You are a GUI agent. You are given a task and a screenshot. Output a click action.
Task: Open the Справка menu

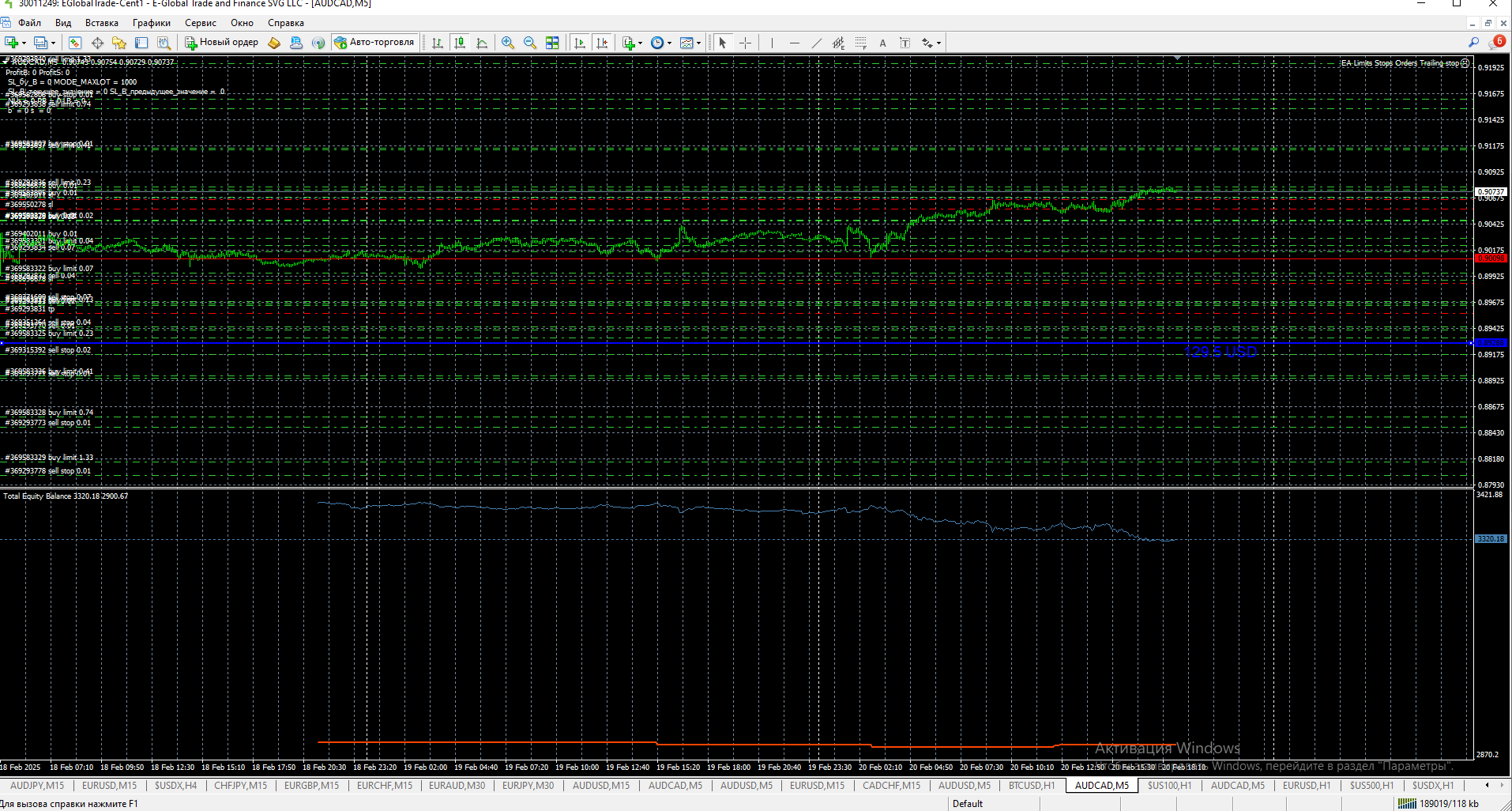(x=286, y=23)
